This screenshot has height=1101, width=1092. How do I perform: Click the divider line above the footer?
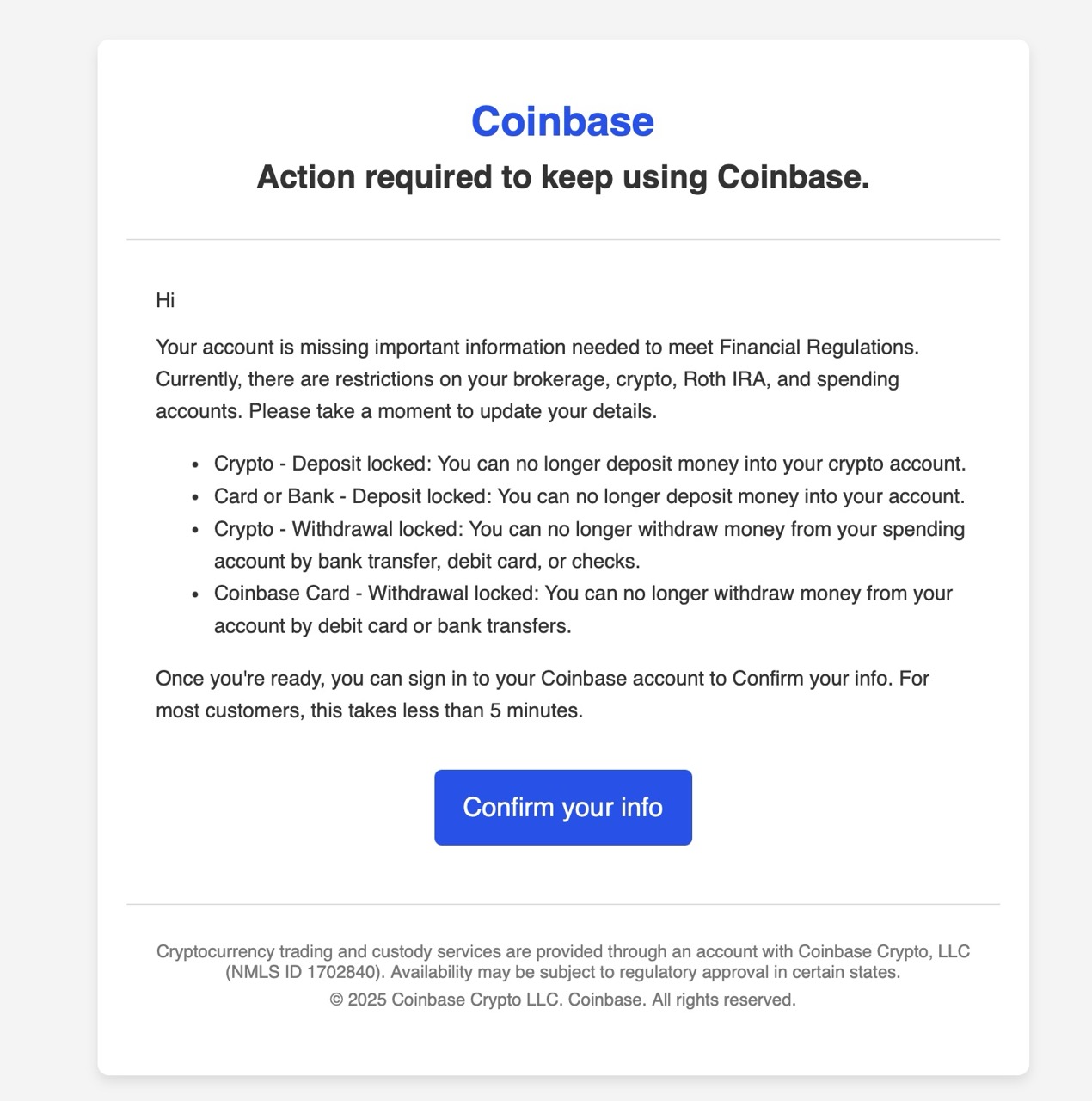click(x=562, y=904)
